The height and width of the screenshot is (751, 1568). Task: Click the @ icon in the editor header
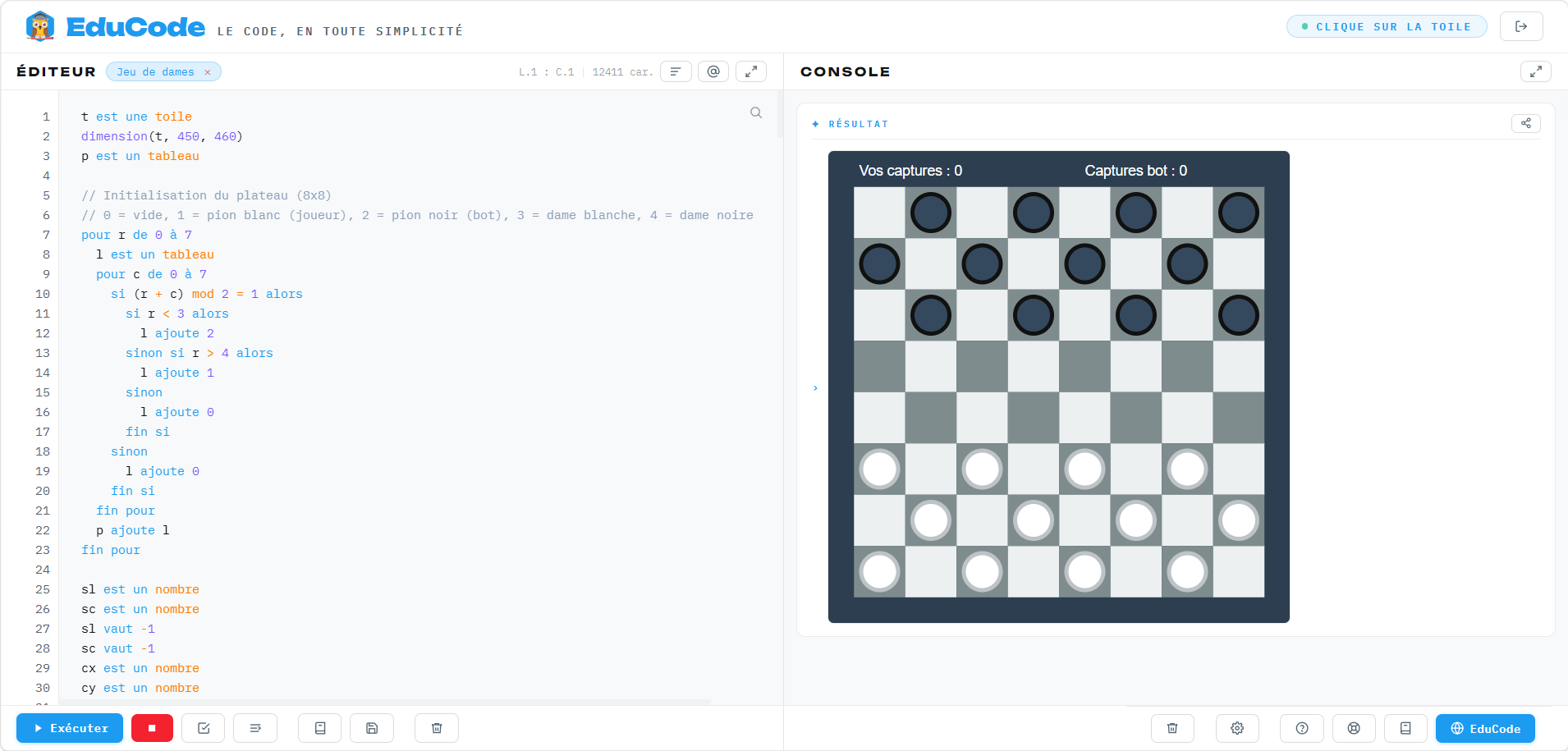pyautogui.click(x=713, y=71)
